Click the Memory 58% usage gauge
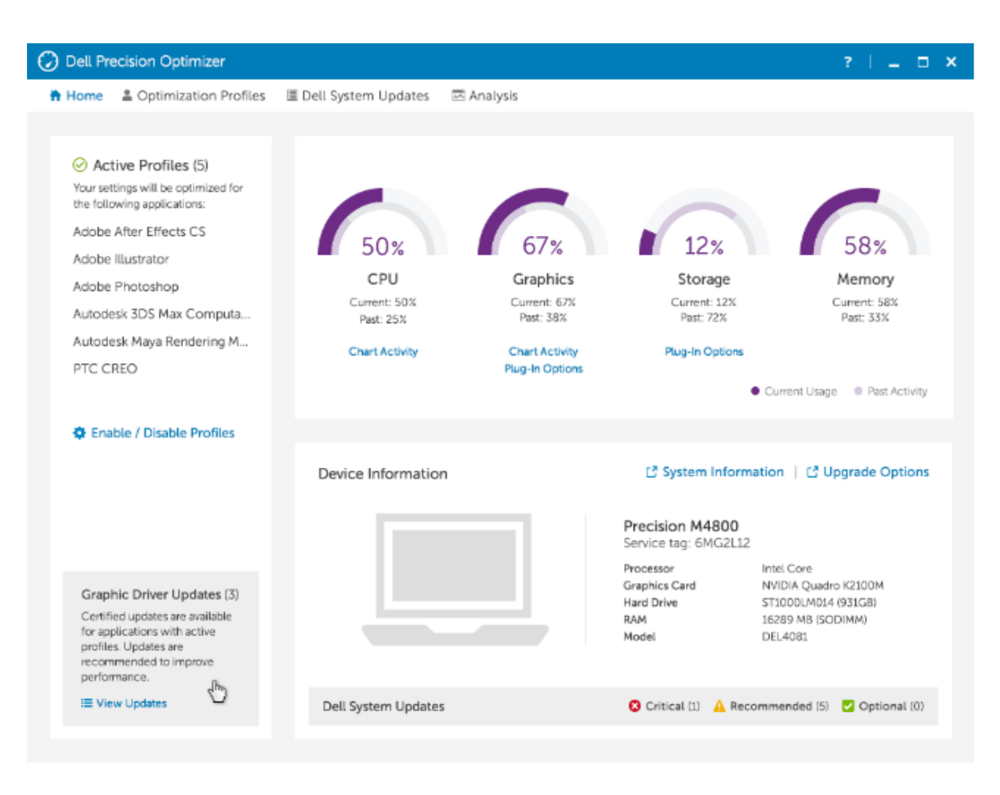Screen dimensions: 1000x795 point(865,222)
